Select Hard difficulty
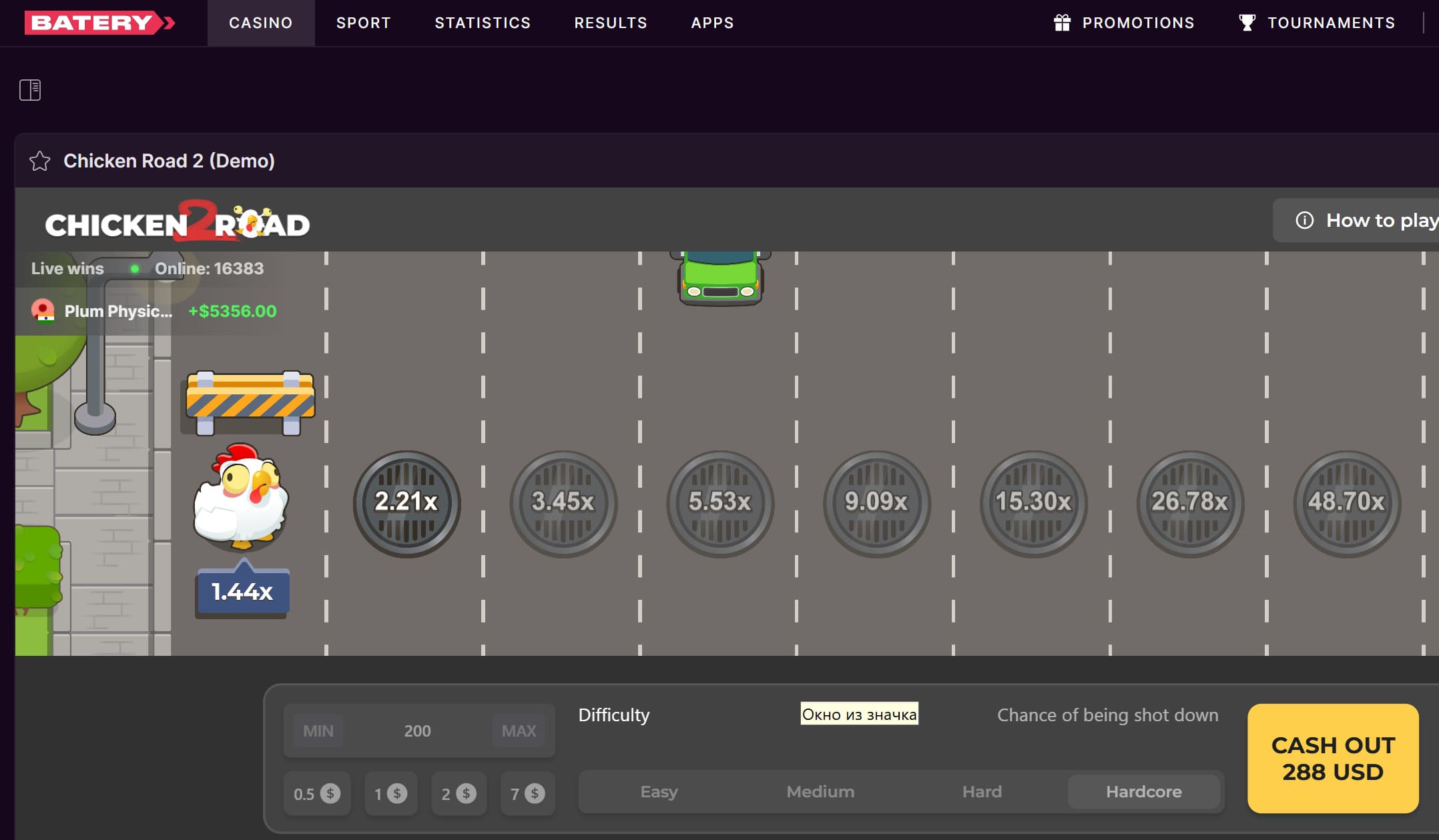Image resolution: width=1439 pixels, height=840 pixels. pos(981,791)
